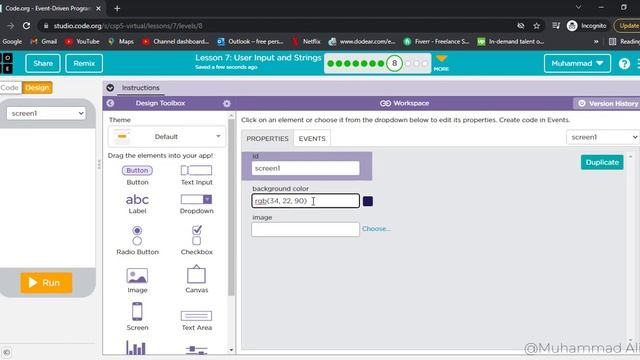Duplicate the screen1 element

click(602, 162)
